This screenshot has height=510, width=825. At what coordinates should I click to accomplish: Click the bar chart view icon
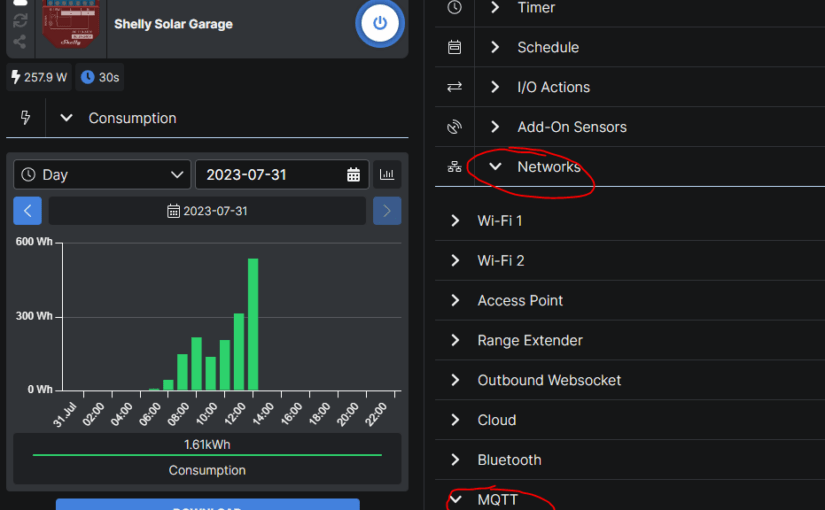coord(387,175)
